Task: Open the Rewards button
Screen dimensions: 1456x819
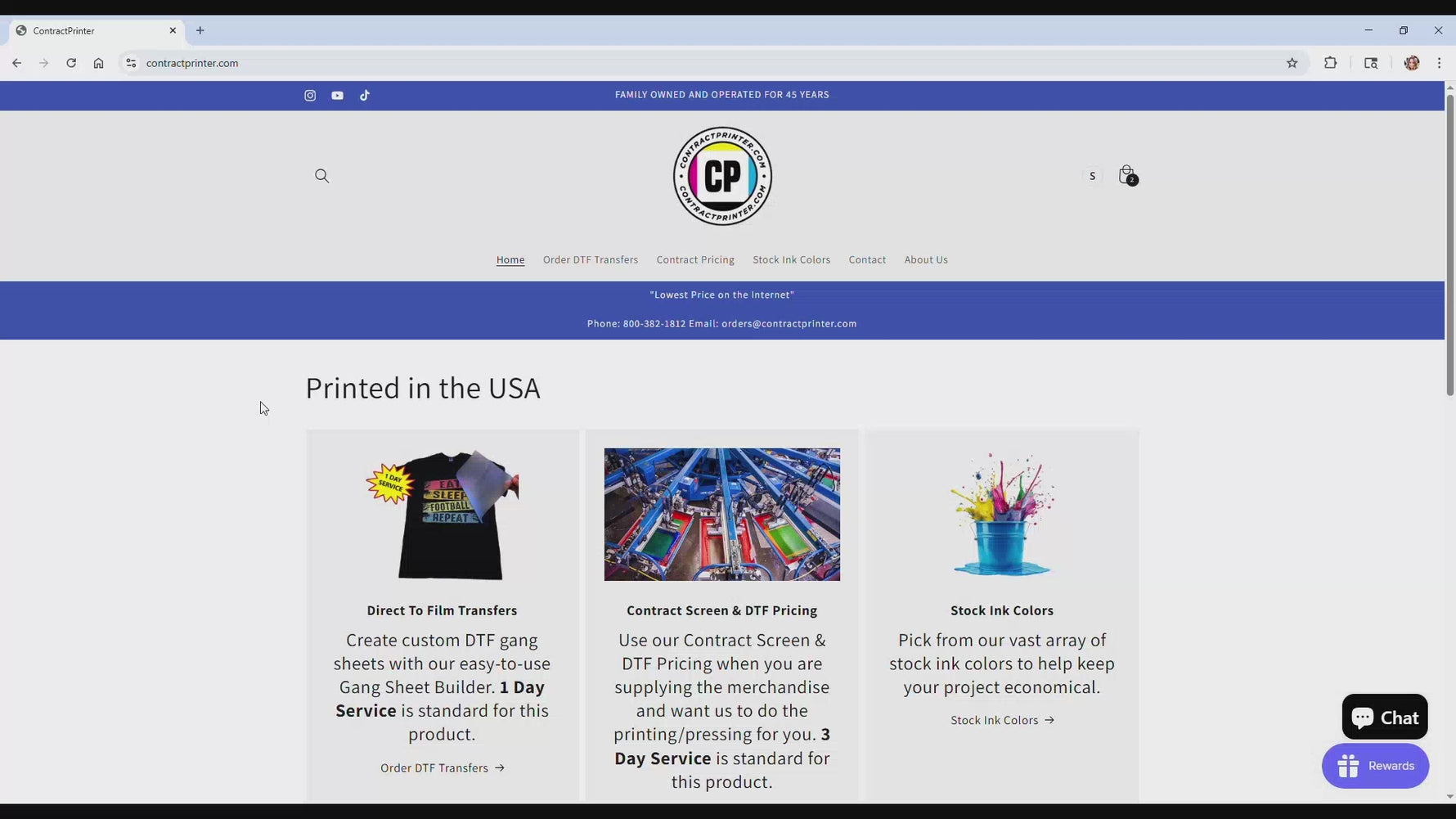Action: (1375, 766)
